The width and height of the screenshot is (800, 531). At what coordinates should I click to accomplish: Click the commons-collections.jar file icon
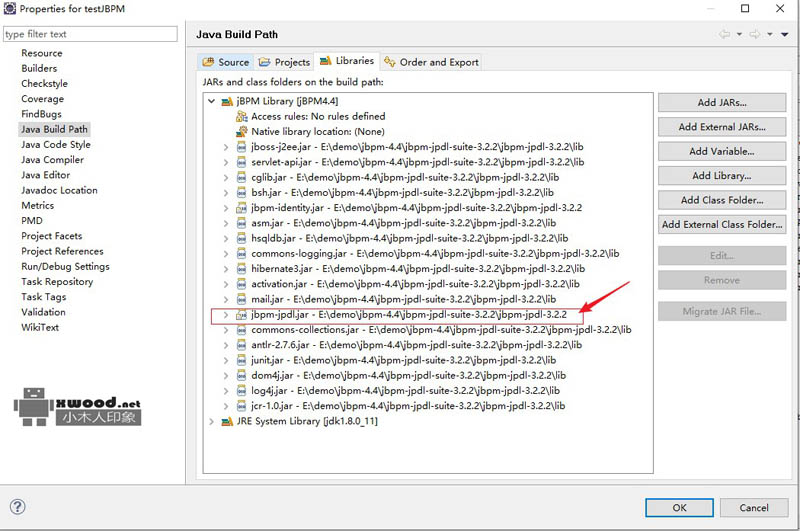[x=242, y=330]
